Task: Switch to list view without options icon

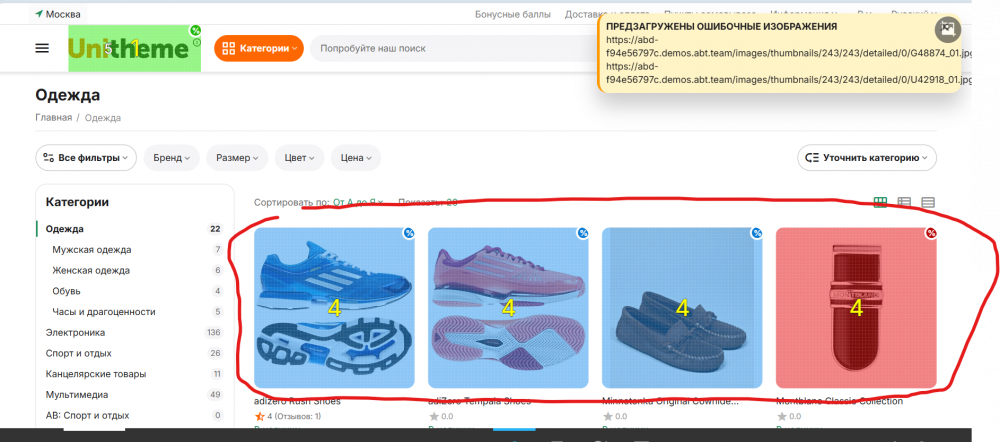Action: [904, 202]
